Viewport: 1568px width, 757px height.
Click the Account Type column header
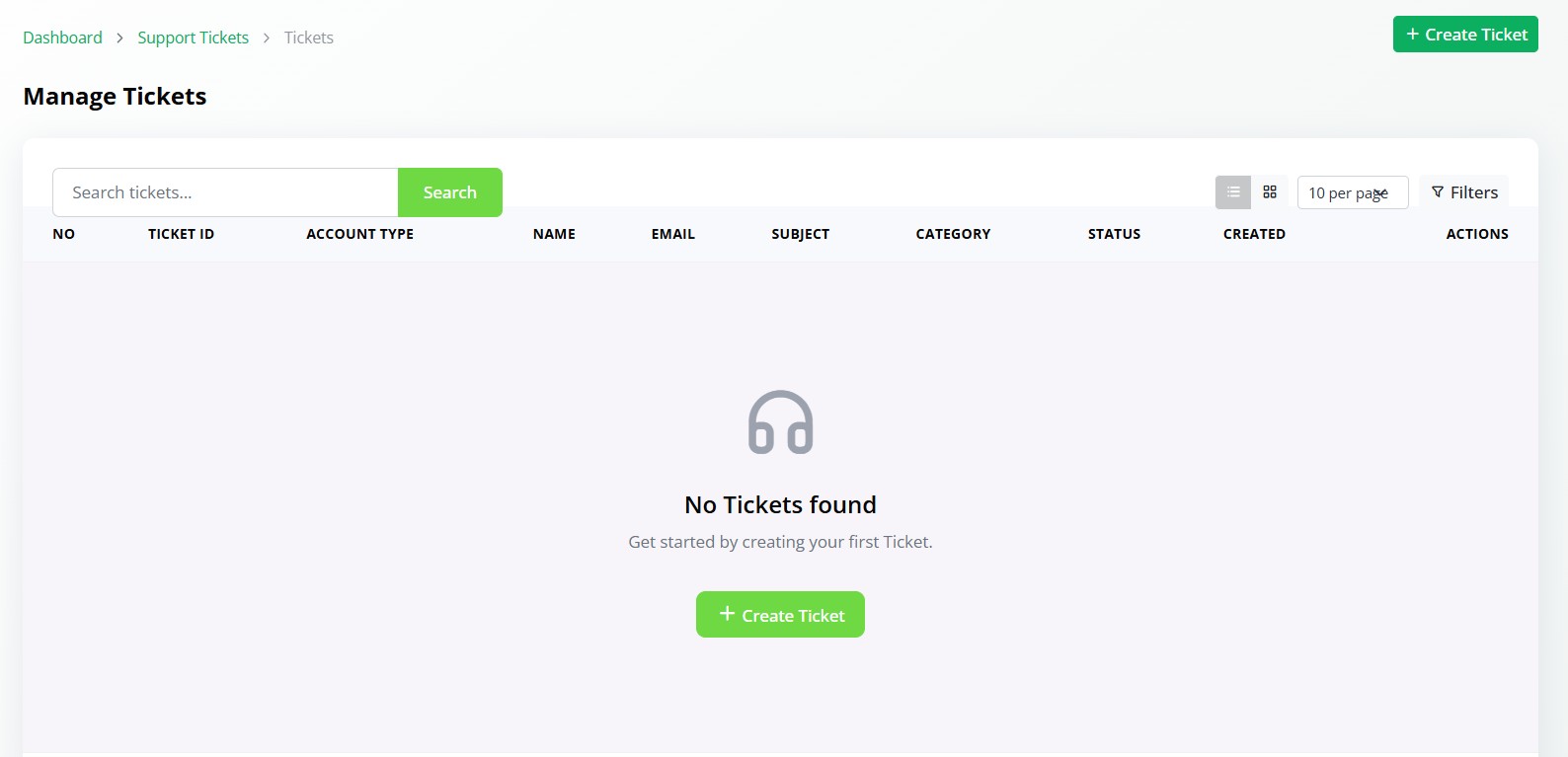[359, 234]
